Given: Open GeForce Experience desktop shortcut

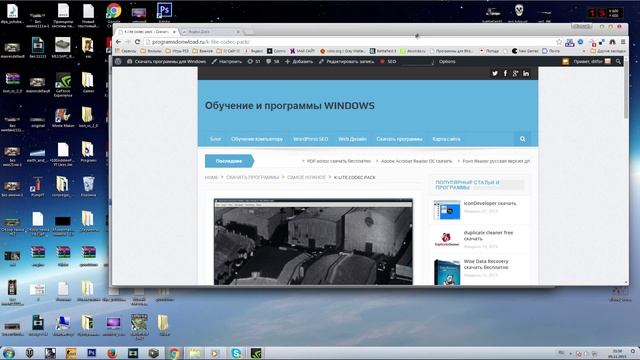Looking at the screenshot, I should 63,84.
